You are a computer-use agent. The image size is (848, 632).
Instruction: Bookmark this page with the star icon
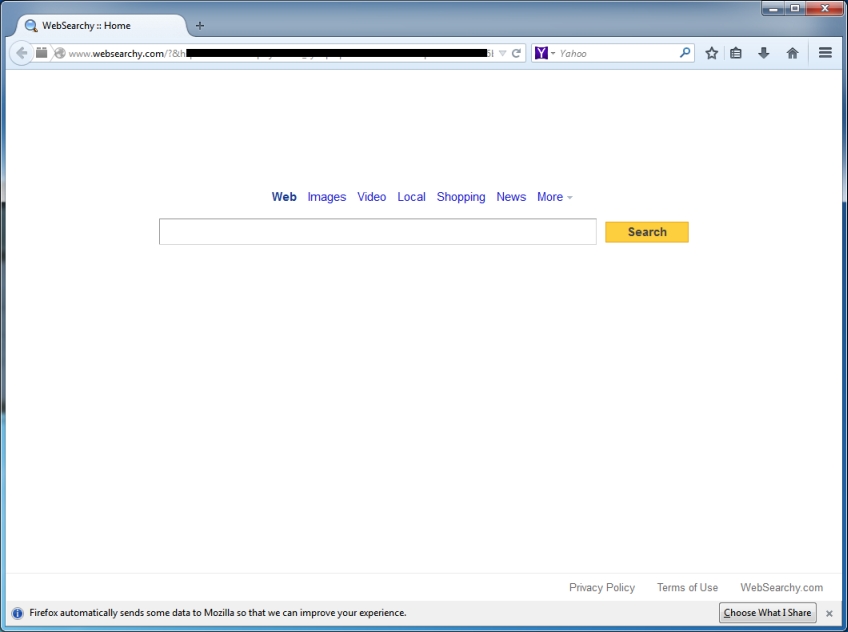(712, 53)
